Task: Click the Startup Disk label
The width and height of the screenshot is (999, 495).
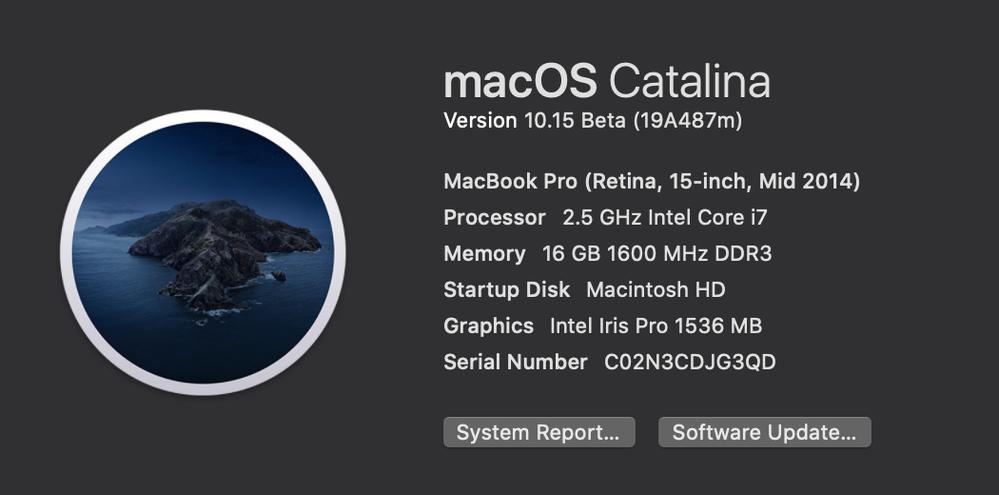Action: pyautogui.click(x=506, y=290)
